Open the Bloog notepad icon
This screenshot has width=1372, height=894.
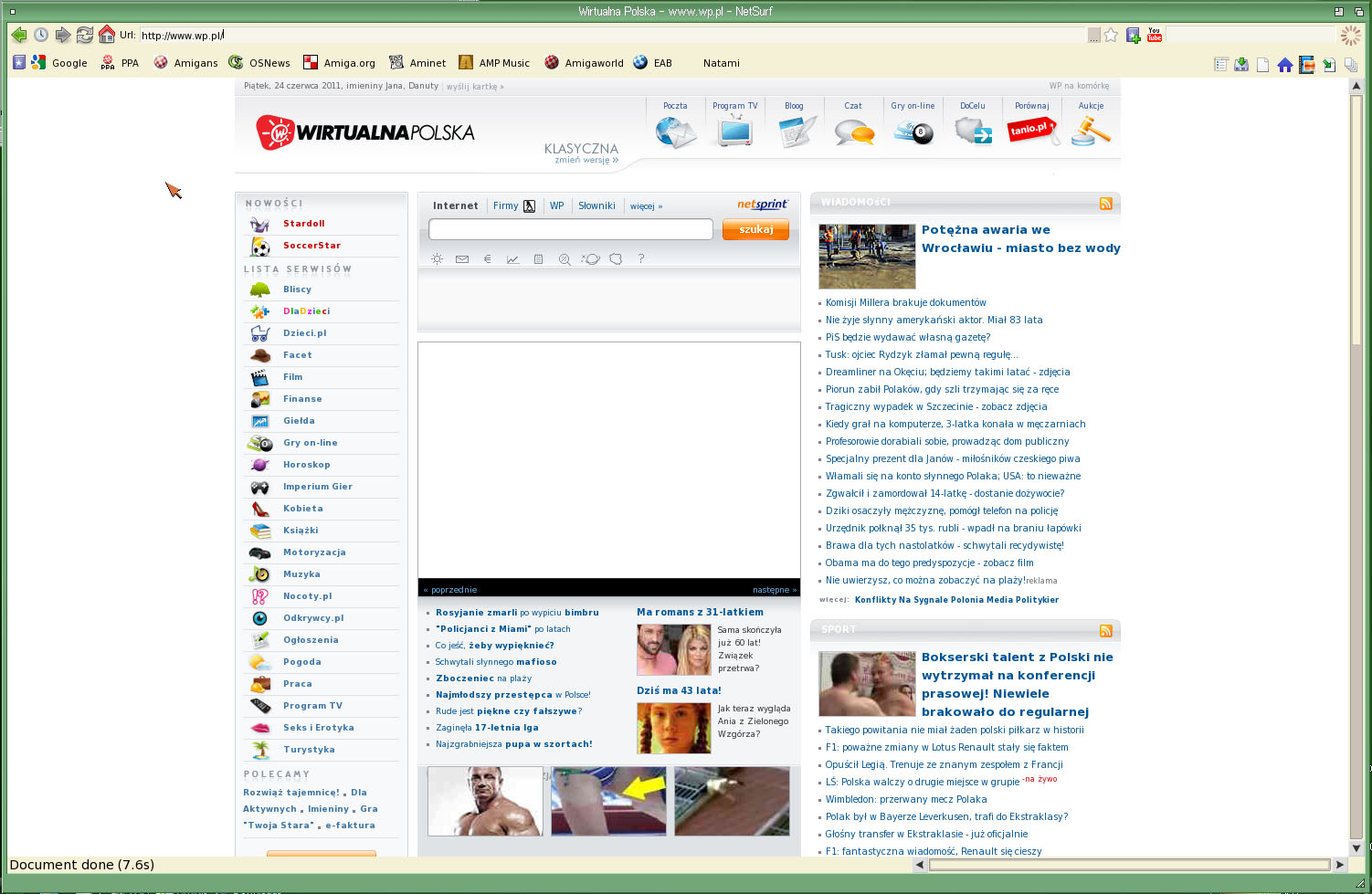click(x=797, y=132)
